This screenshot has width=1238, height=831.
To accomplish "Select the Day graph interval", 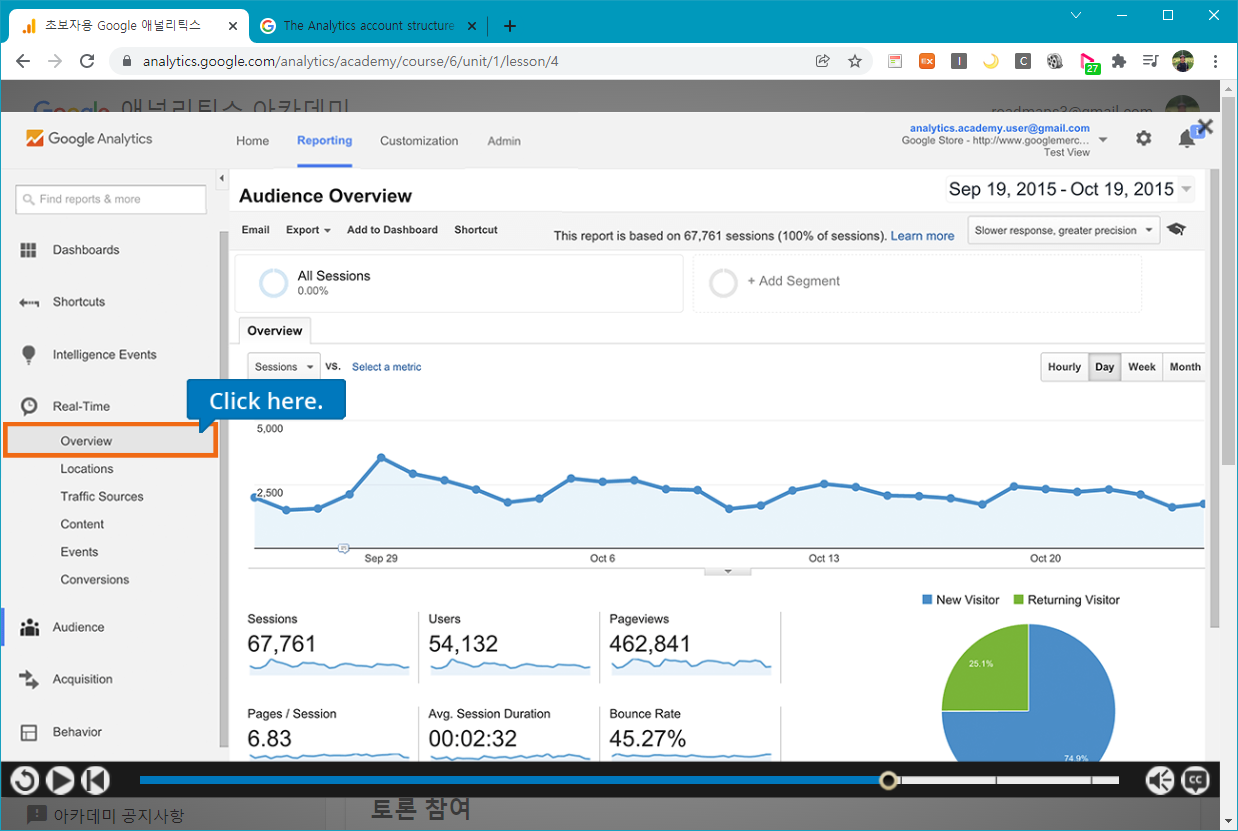I will (x=1104, y=367).
